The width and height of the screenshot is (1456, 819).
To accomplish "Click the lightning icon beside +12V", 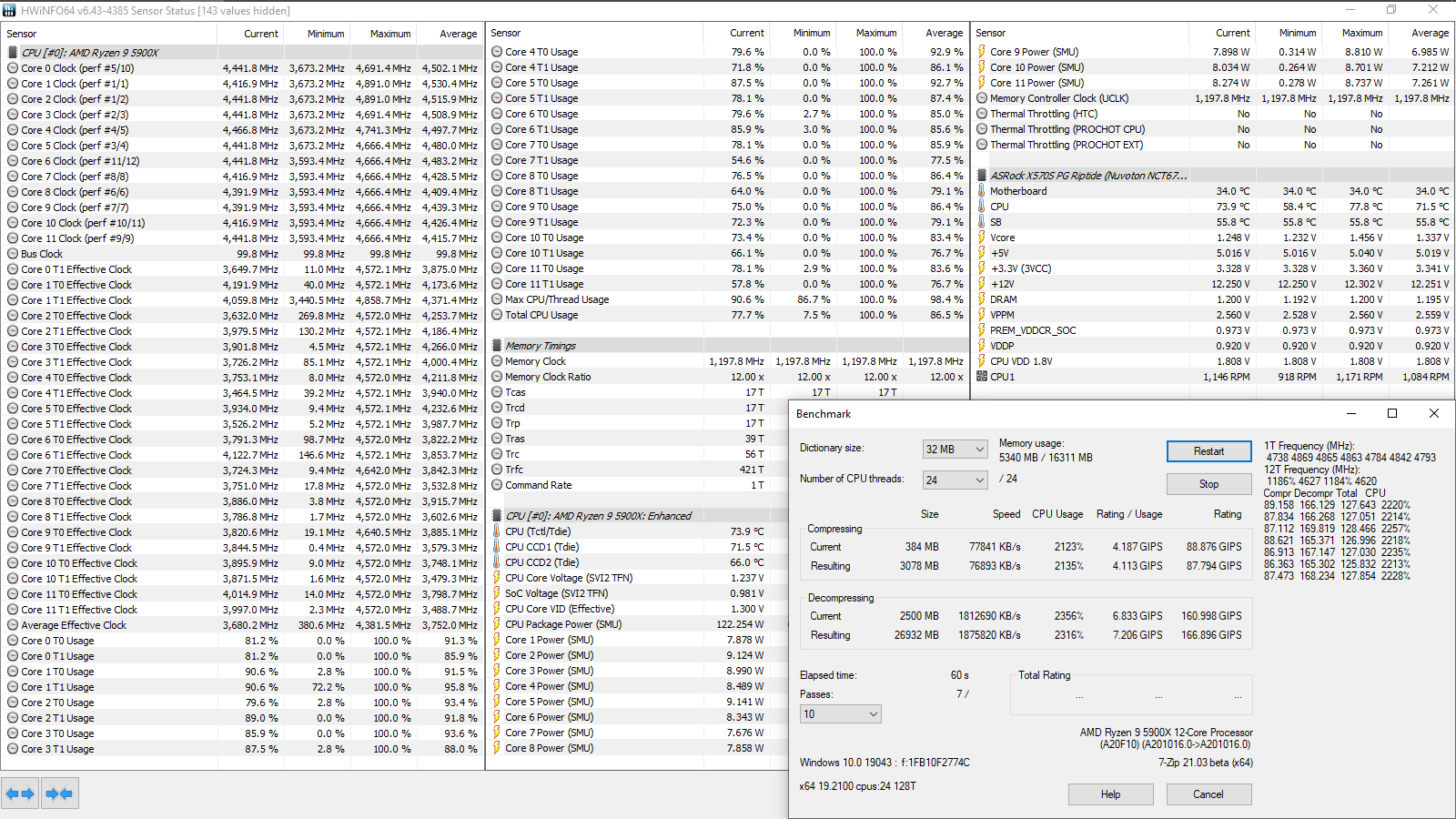I will [x=982, y=284].
